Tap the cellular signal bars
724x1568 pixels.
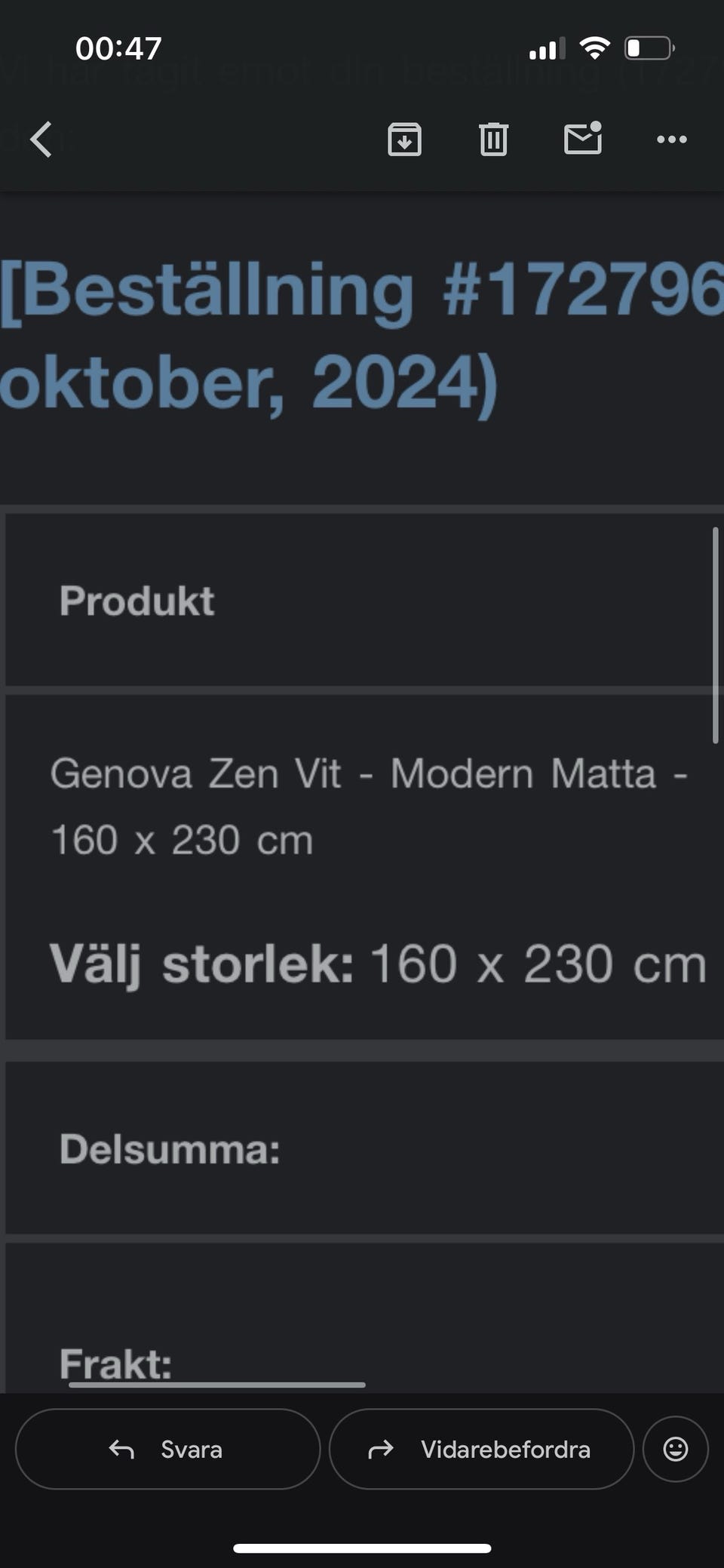pos(547,49)
